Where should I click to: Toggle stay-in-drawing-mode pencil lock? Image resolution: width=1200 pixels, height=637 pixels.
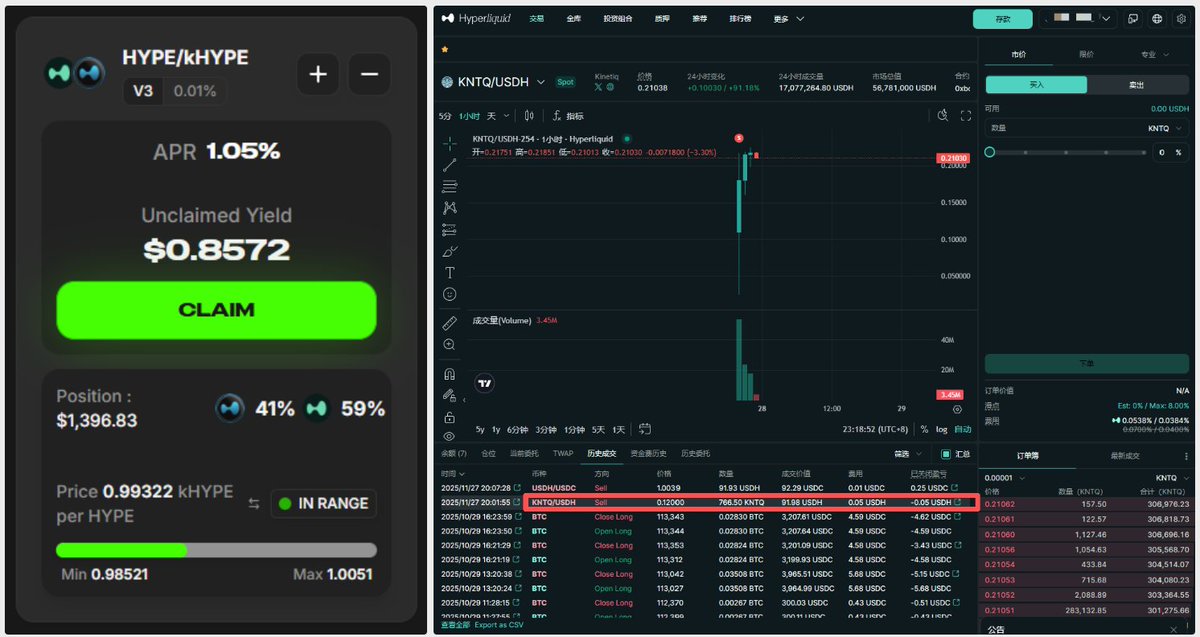pos(450,396)
